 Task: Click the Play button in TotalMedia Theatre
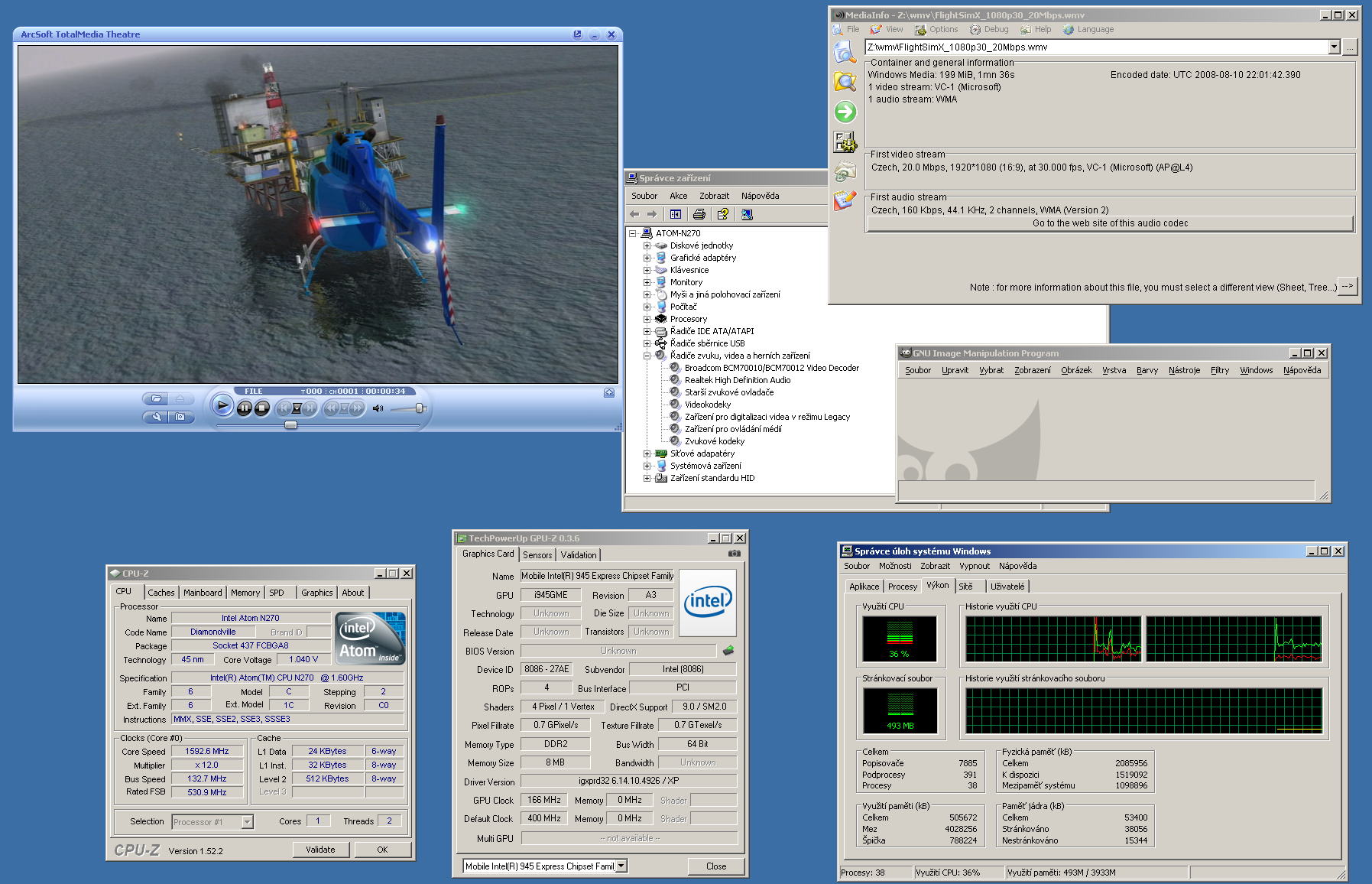(x=222, y=405)
